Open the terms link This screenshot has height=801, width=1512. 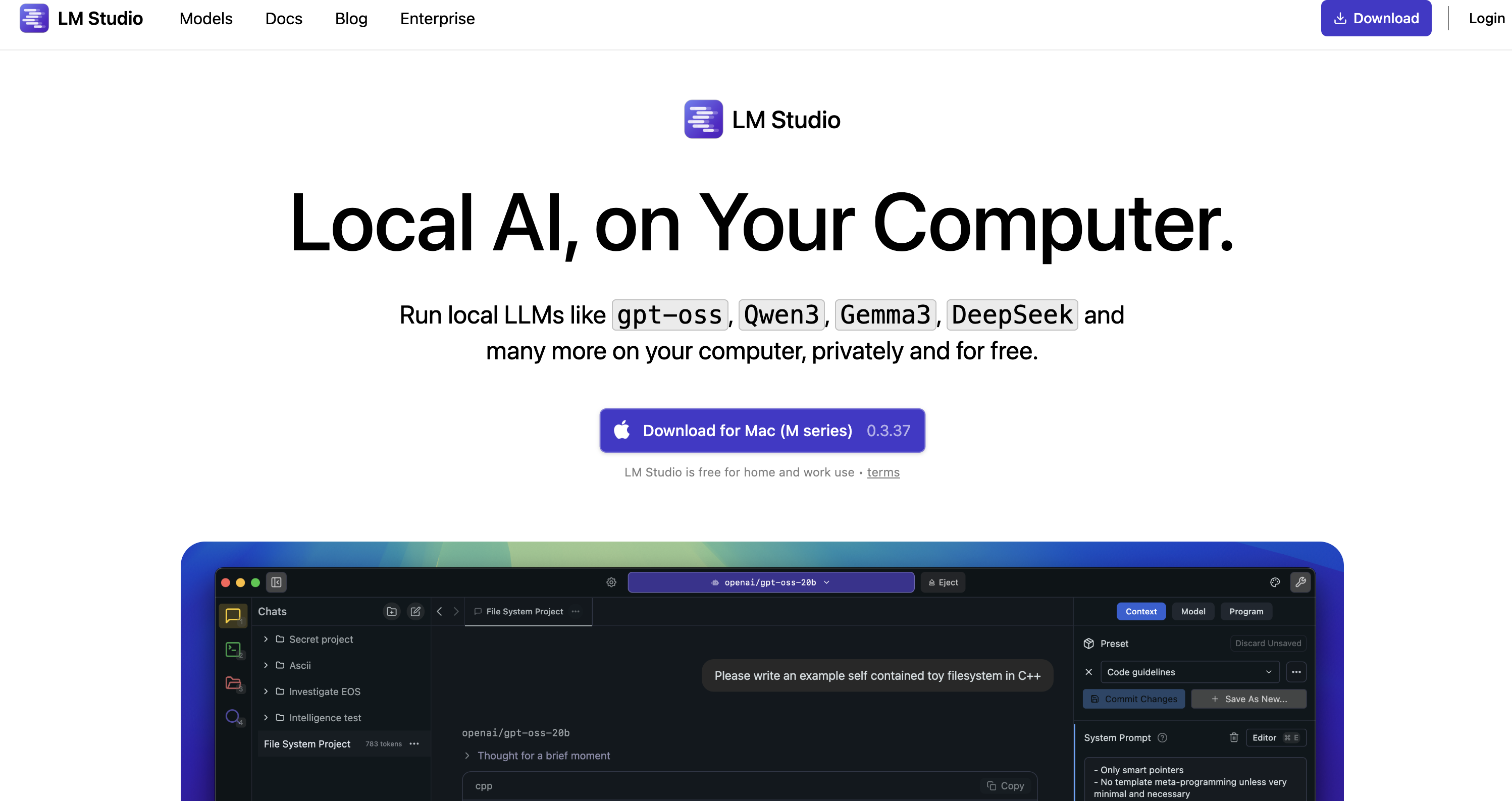click(883, 472)
